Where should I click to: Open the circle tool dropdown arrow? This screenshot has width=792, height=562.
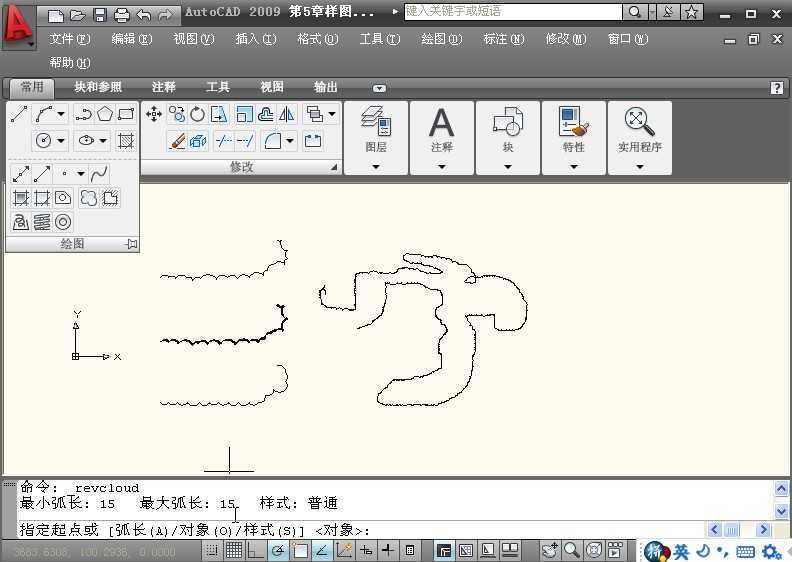(61, 140)
